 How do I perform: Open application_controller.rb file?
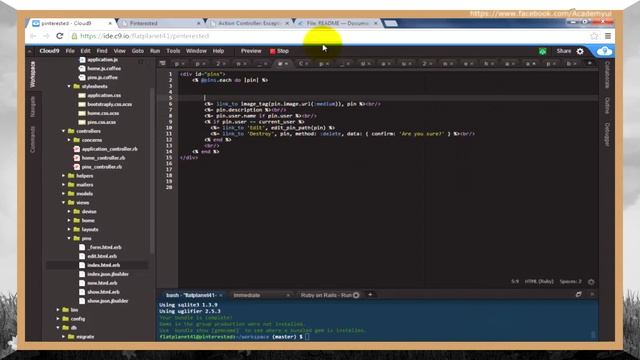(109, 149)
